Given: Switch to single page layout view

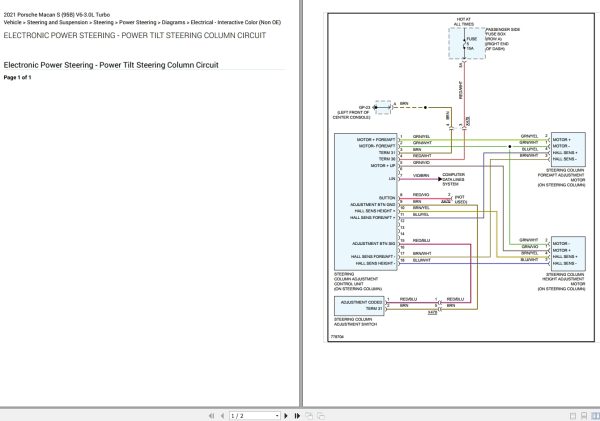Looking at the screenshot, I should click(573, 416).
